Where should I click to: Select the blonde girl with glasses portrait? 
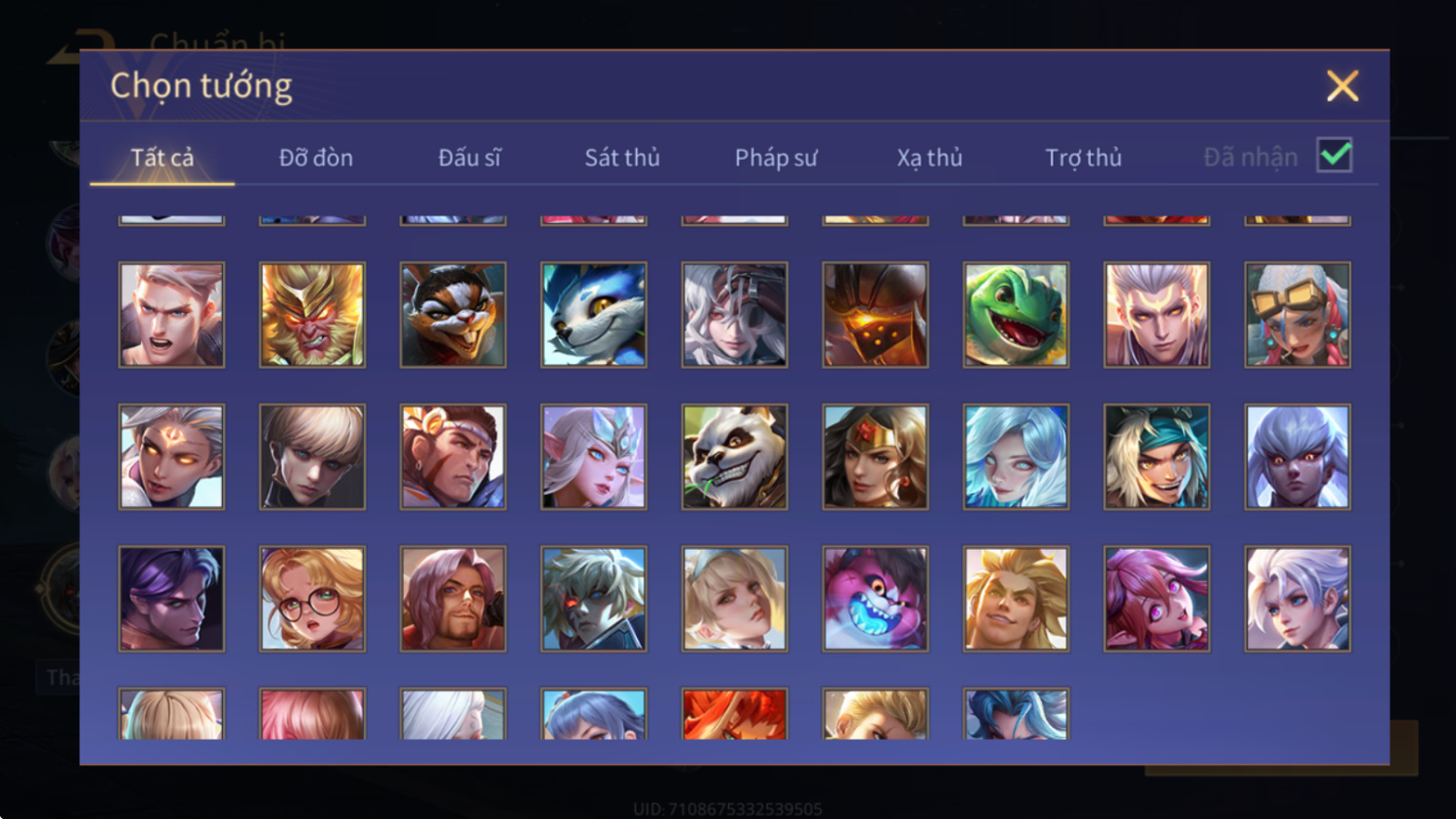click(x=312, y=599)
